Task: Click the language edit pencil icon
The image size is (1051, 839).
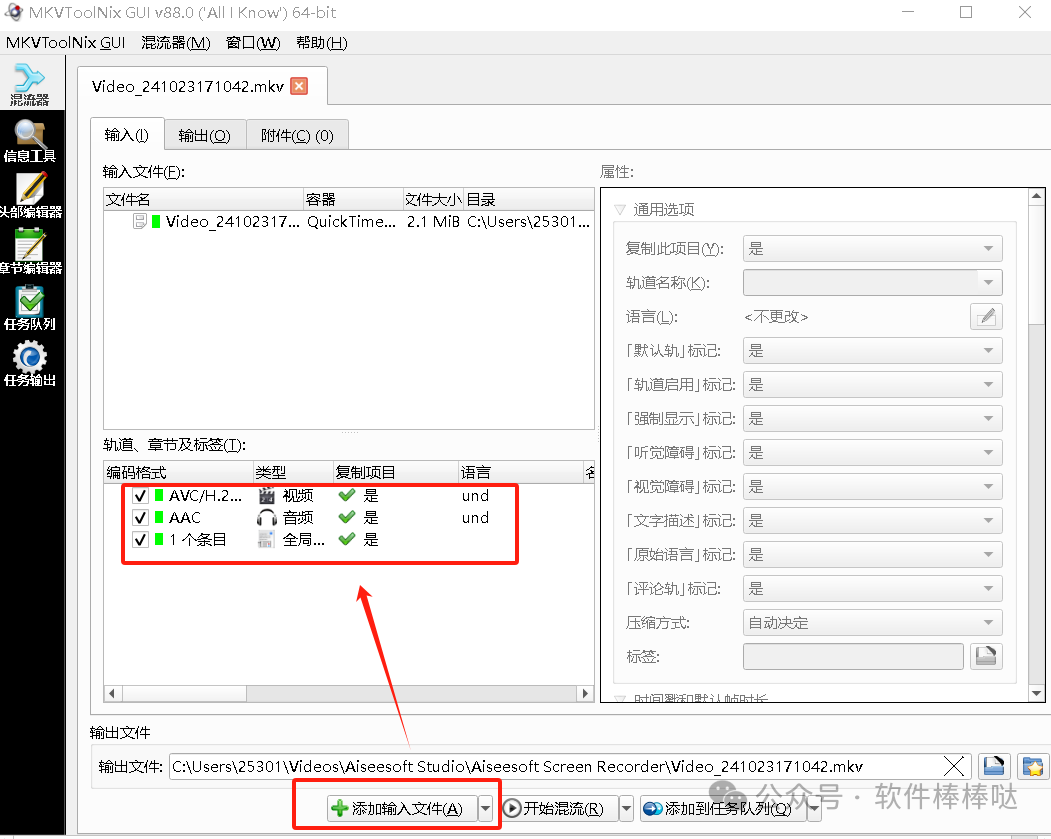Action: point(986,316)
